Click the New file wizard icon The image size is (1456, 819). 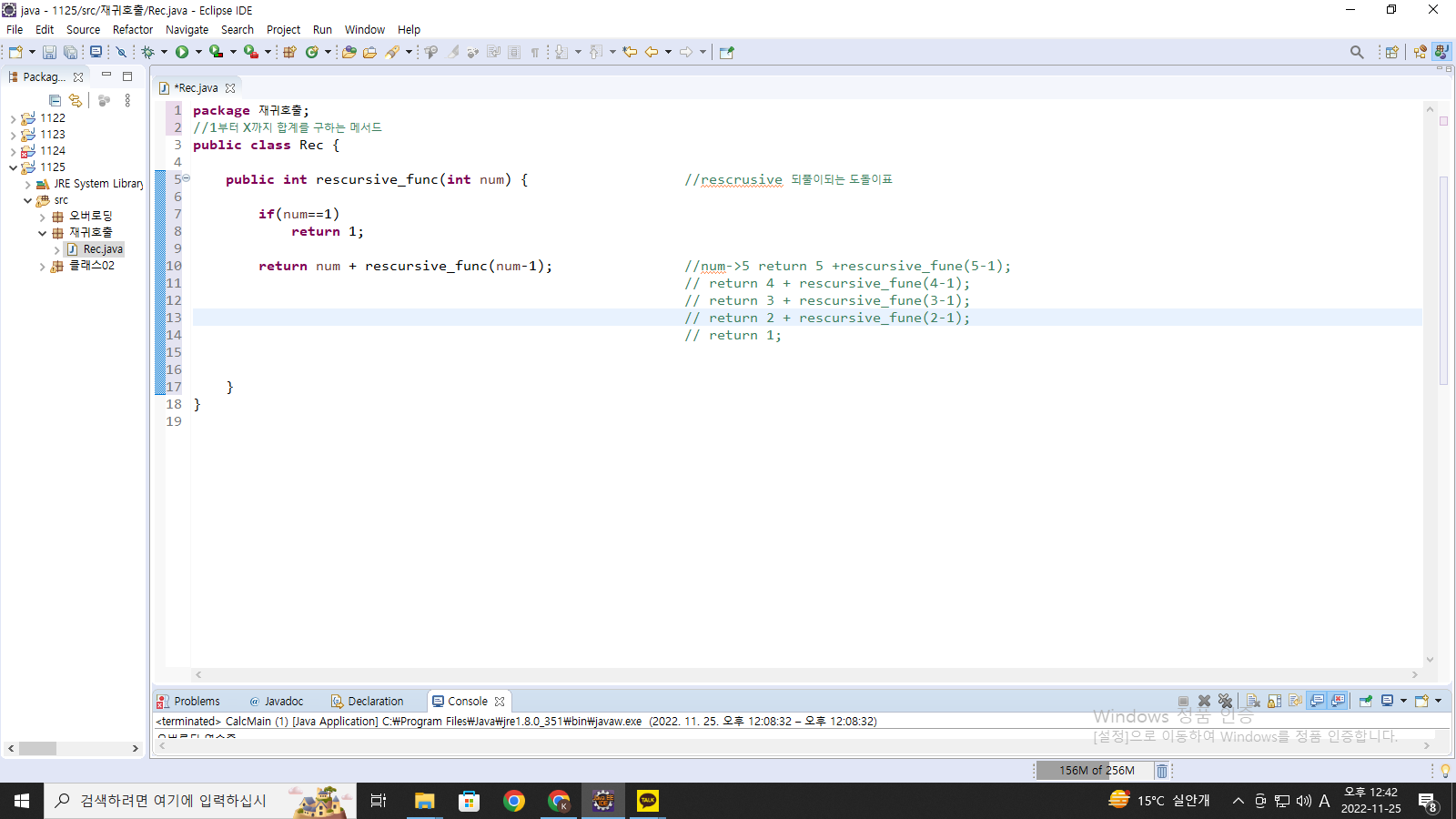click(x=15, y=53)
